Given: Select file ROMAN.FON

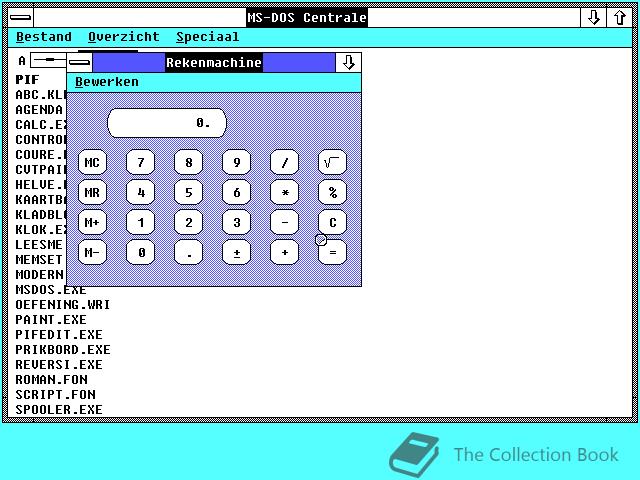Looking at the screenshot, I should (51, 380).
